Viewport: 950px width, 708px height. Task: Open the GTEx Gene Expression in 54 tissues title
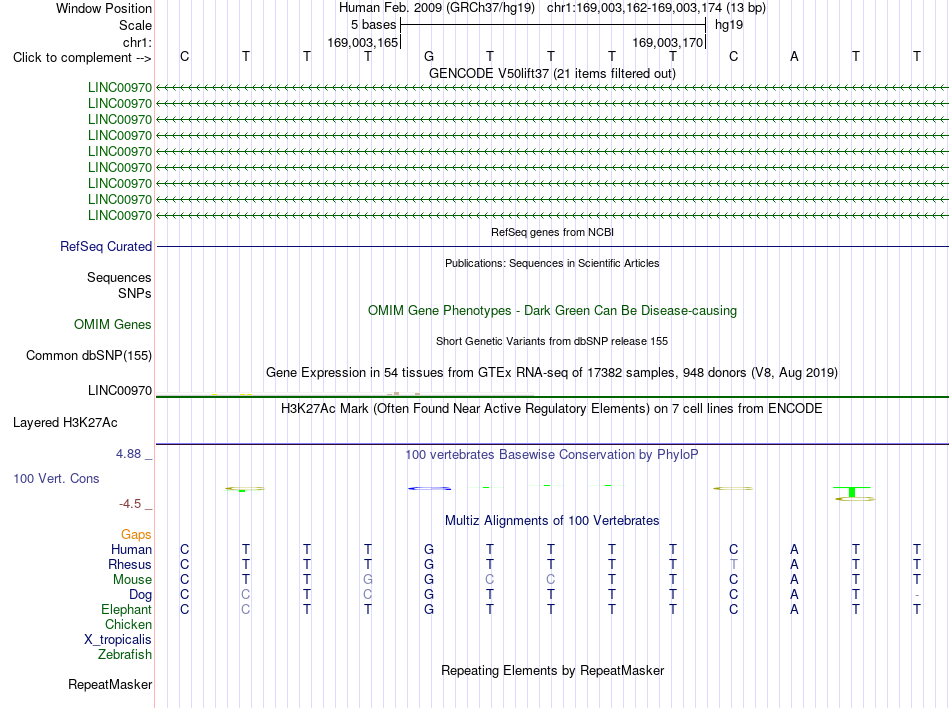point(552,372)
